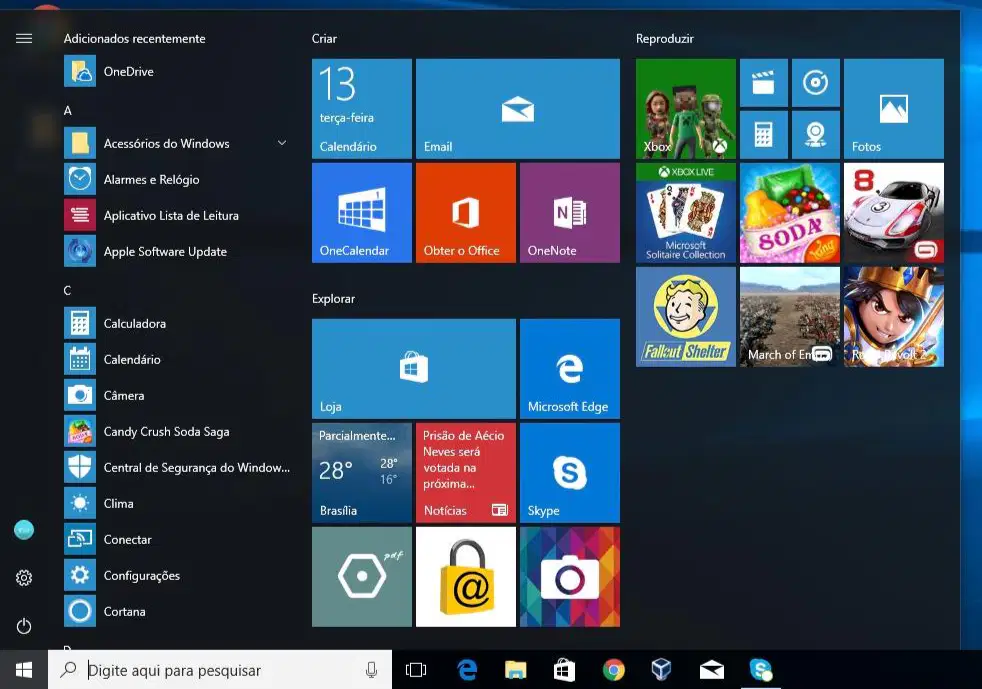Open the Notícias news tile

466,473
